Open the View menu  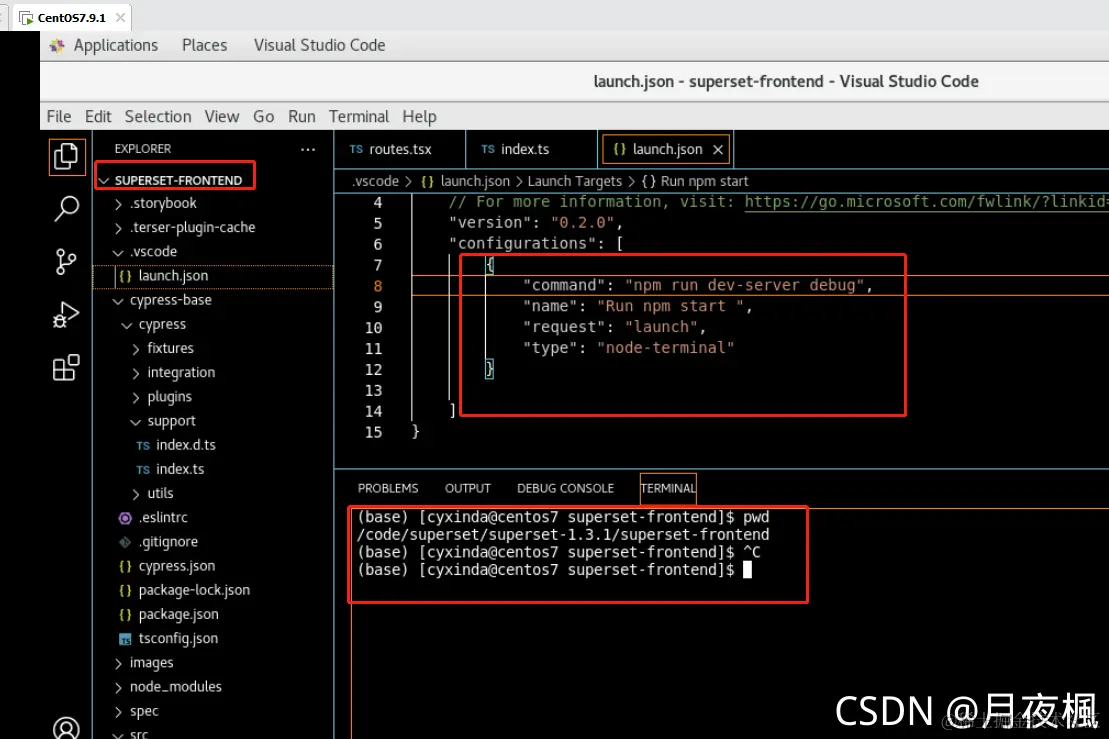221,117
